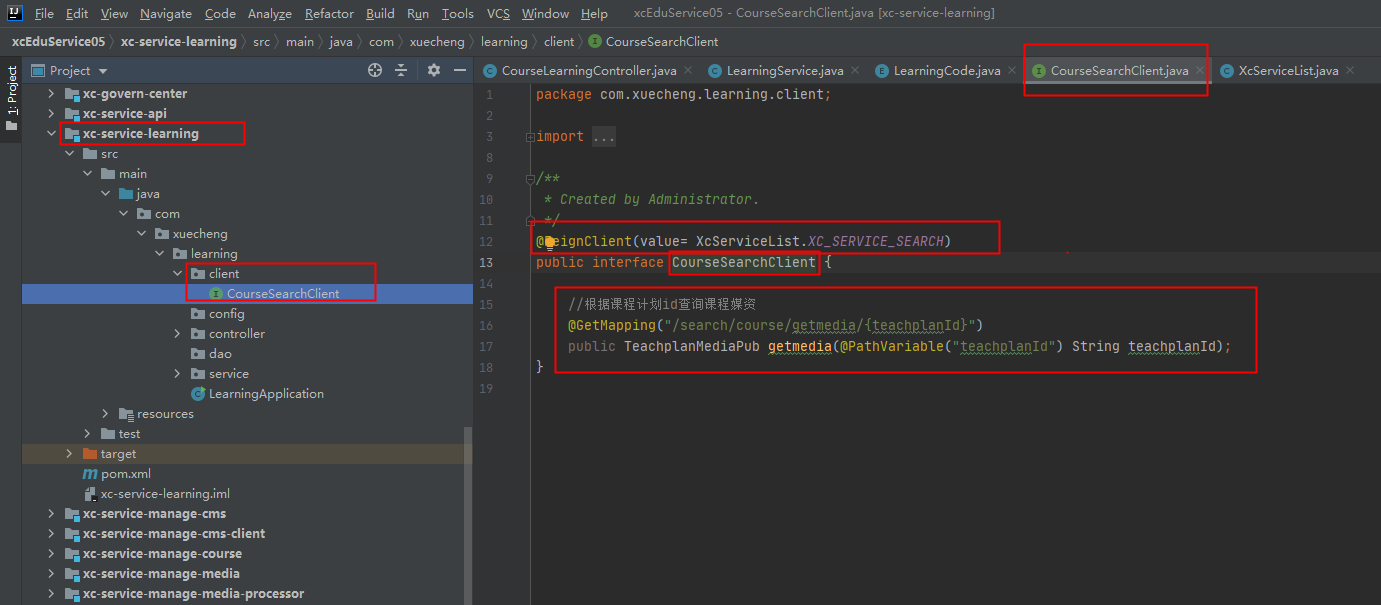Collapse the src folder
Viewport: 1381px width, 605px height.
click(69, 154)
